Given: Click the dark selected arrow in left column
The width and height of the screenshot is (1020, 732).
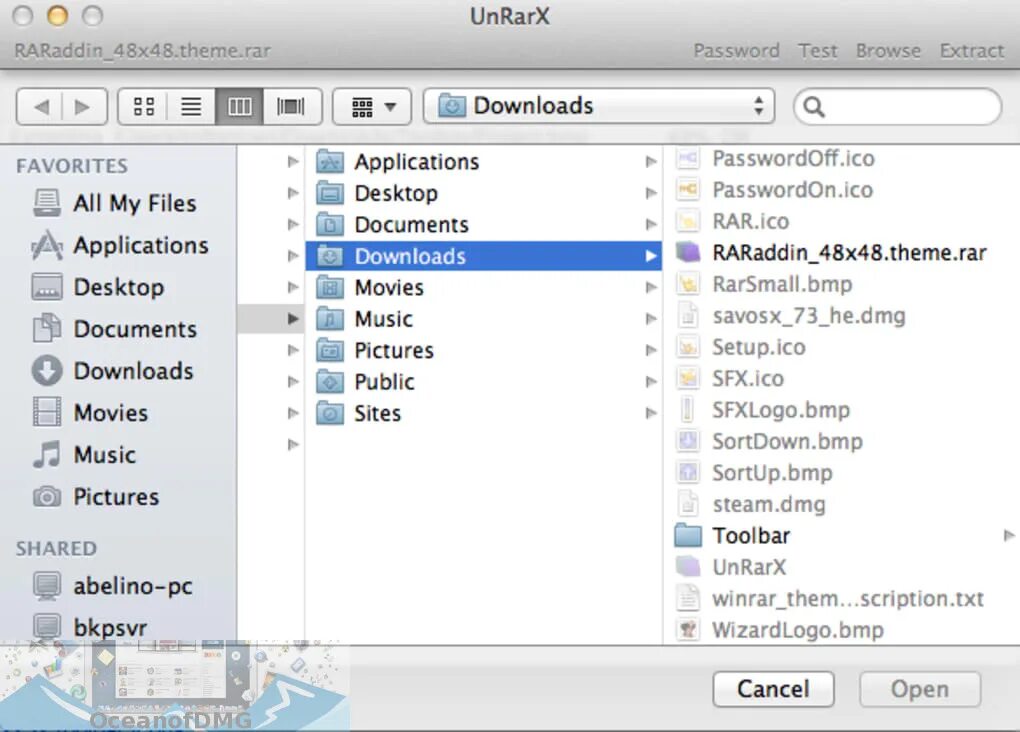Looking at the screenshot, I should coord(293,319).
